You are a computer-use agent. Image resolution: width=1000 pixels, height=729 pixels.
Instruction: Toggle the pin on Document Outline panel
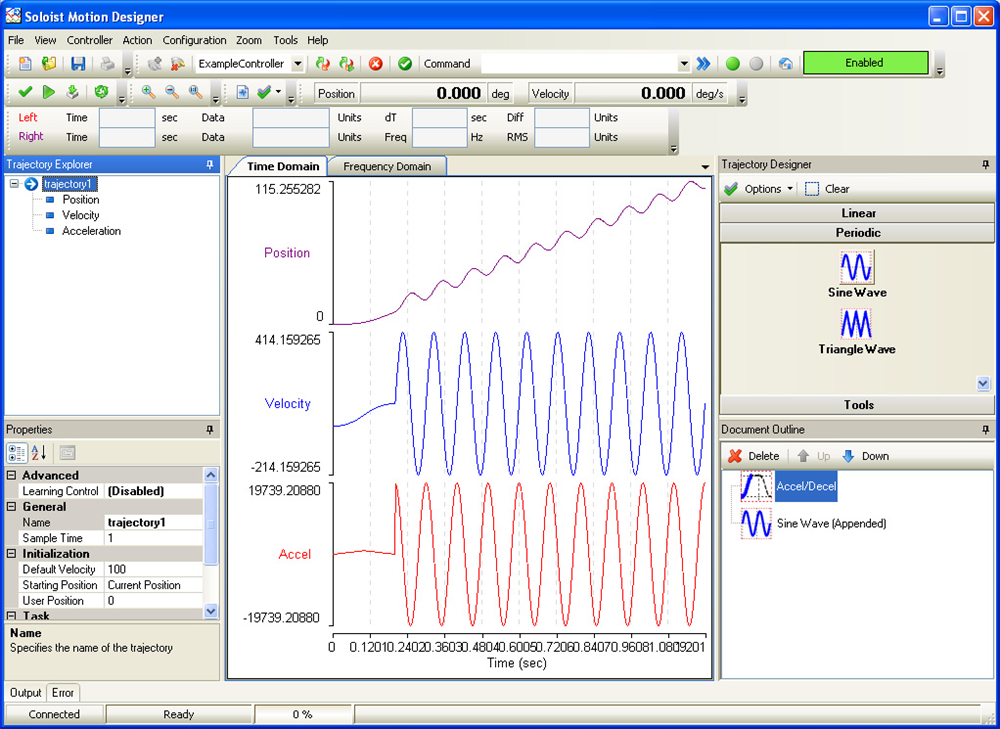pos(985,430)
